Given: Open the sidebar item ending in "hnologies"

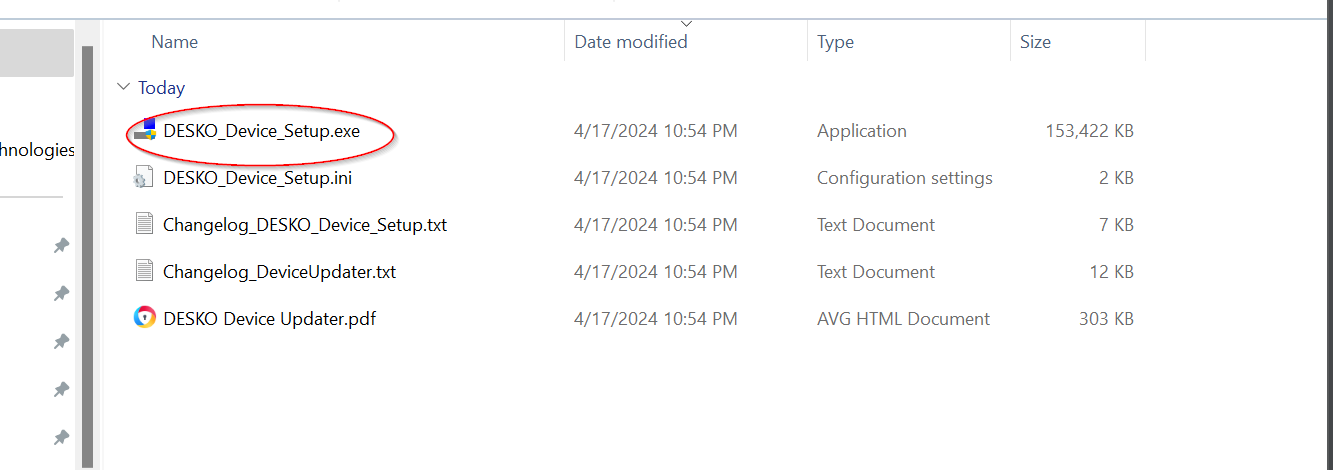Looking at the screenshot, I should 37,150.
